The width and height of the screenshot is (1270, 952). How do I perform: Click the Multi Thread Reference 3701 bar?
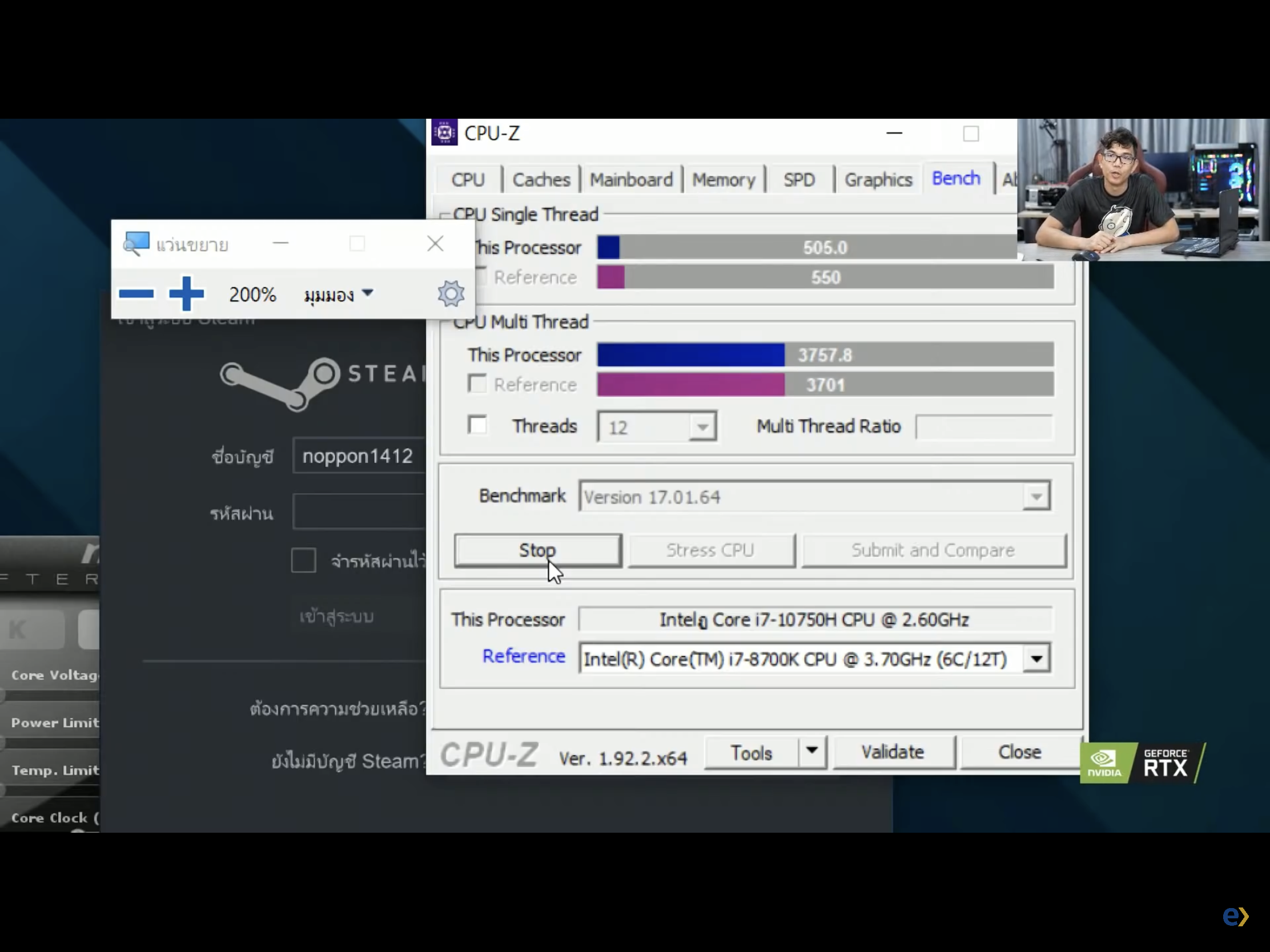point(825,385)
